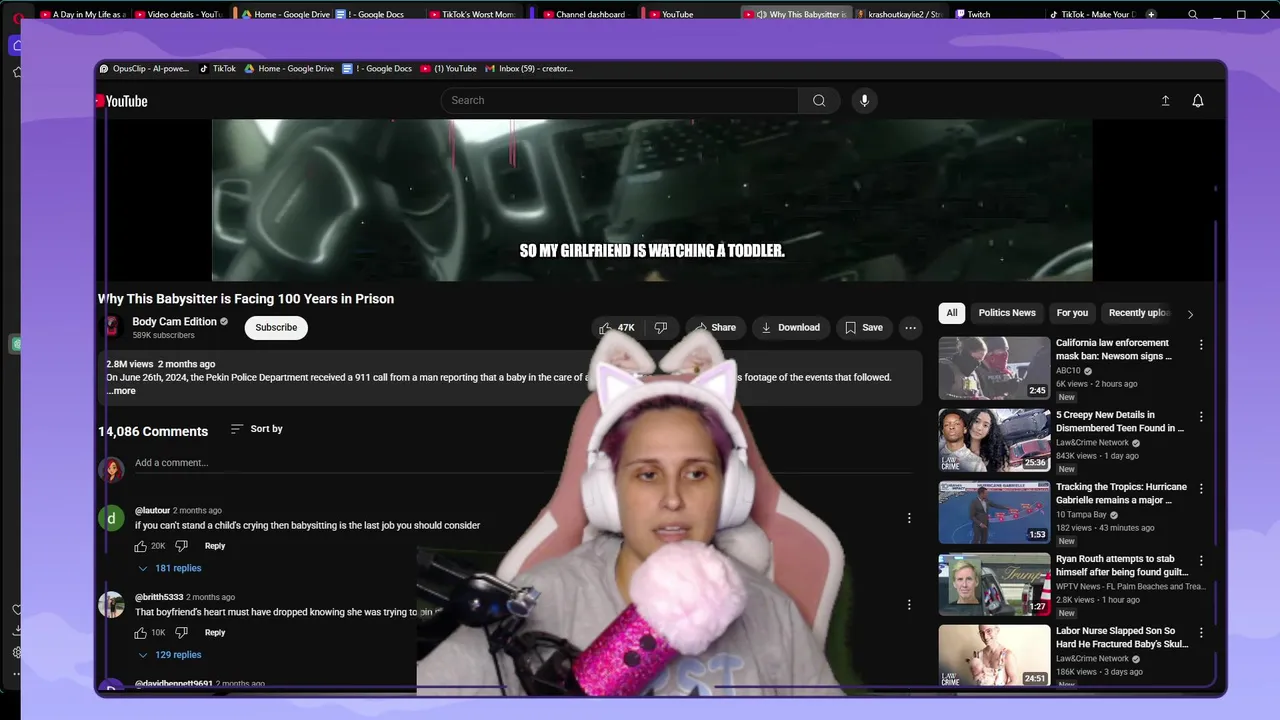Select the For you chip
This screenshot has height=720, width=1280.
click(1072, 313)
